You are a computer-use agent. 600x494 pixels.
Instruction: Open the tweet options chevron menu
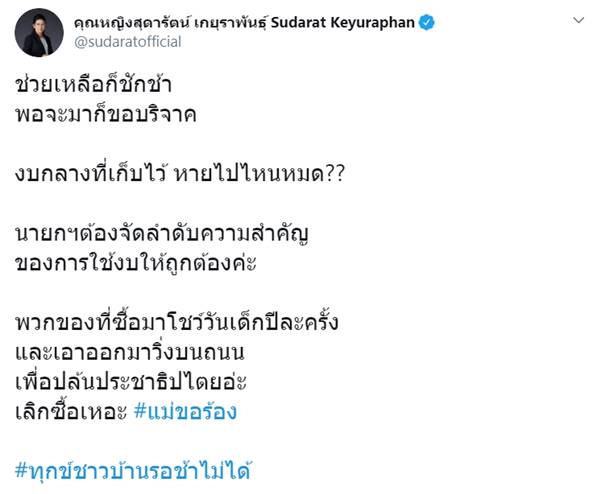pos(578,20)
